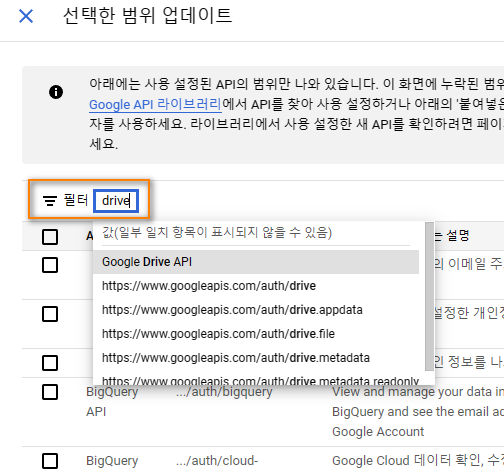504x472 pixels.
Task: Click the 설명 column header
Action: click(x=458, y=236)
